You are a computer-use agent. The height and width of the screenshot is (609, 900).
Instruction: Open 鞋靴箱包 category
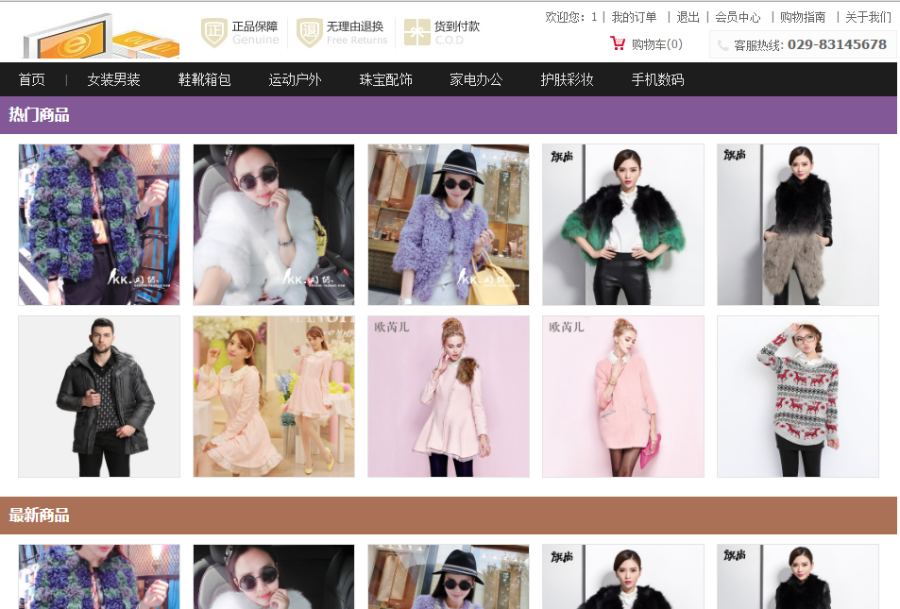(x=204, y=80)
